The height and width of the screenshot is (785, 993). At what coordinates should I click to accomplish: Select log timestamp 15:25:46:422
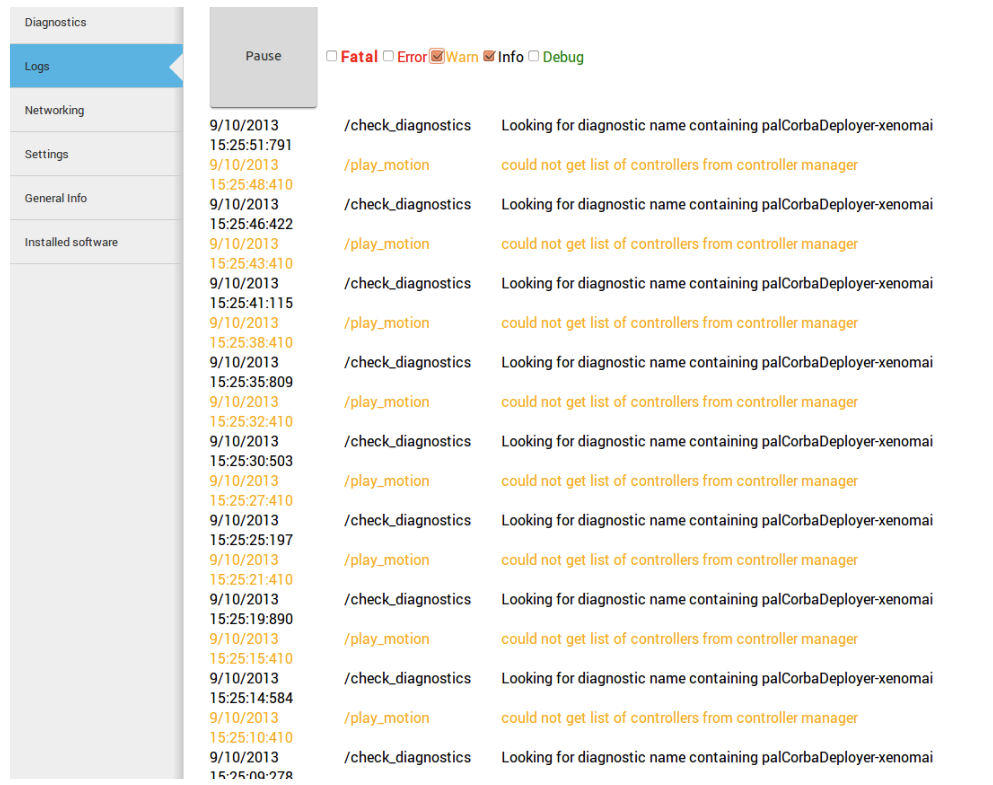(x=251, y=224)
